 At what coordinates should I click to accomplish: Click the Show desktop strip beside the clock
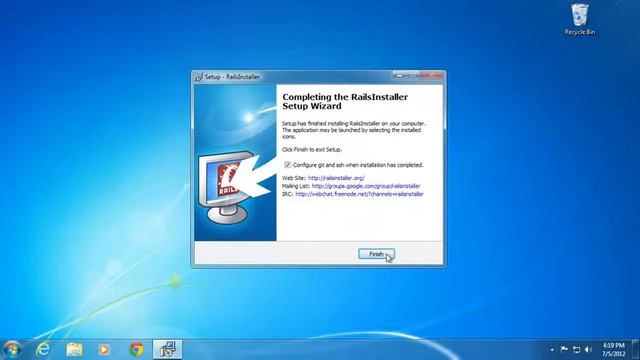pyautogui.click(x=636, y=350)
